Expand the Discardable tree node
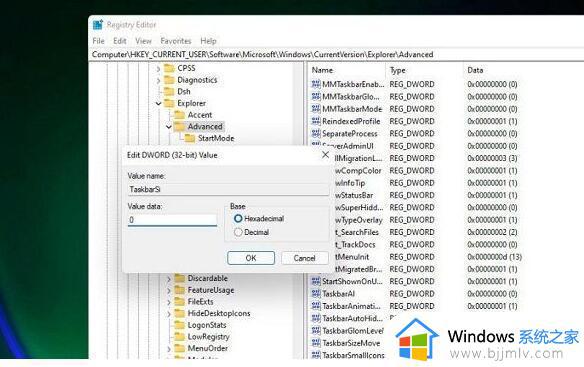Viewport: 584px width, 367px height. tap(169, 279)
